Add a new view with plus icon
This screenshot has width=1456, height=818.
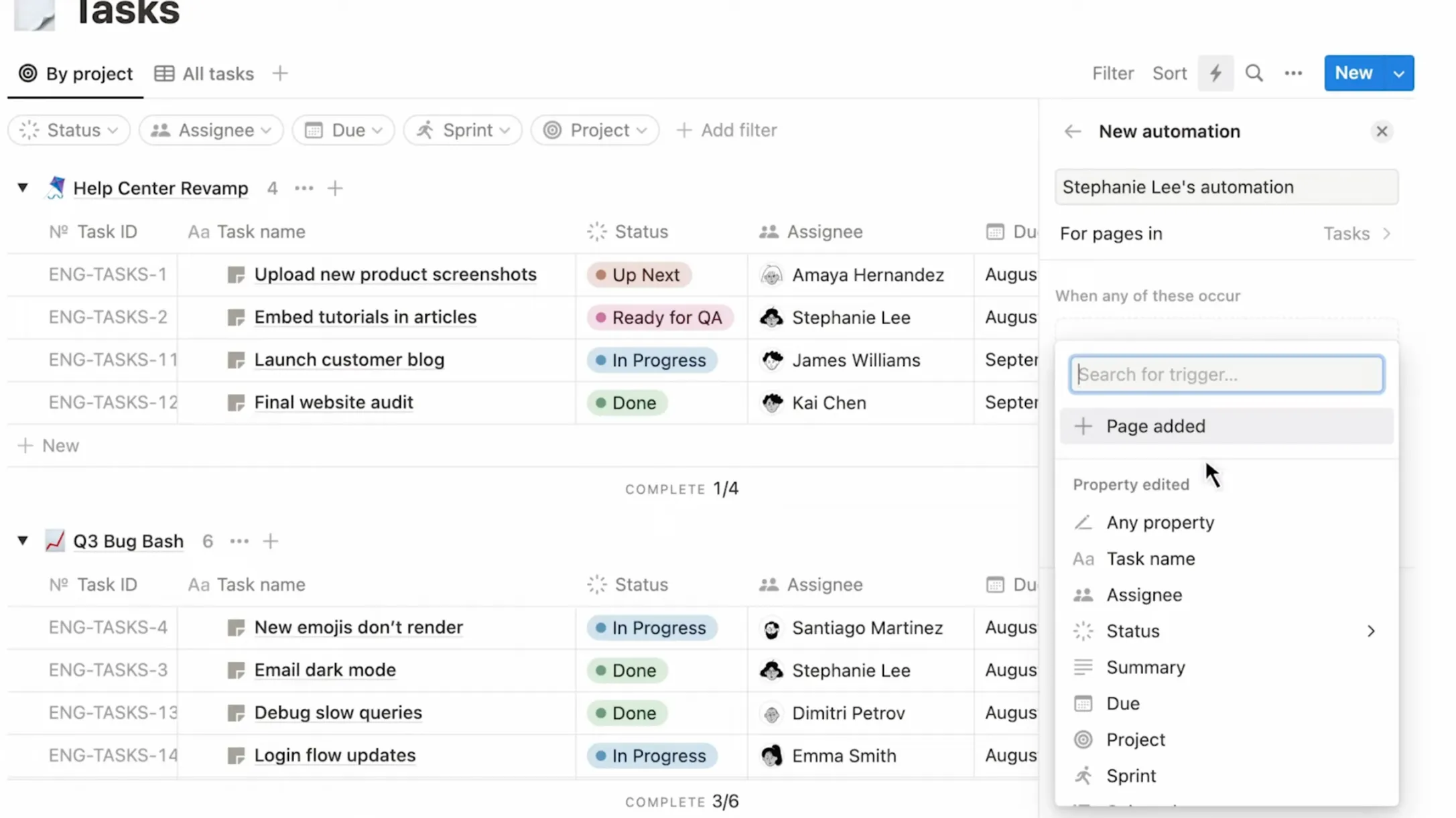[280, 73]
